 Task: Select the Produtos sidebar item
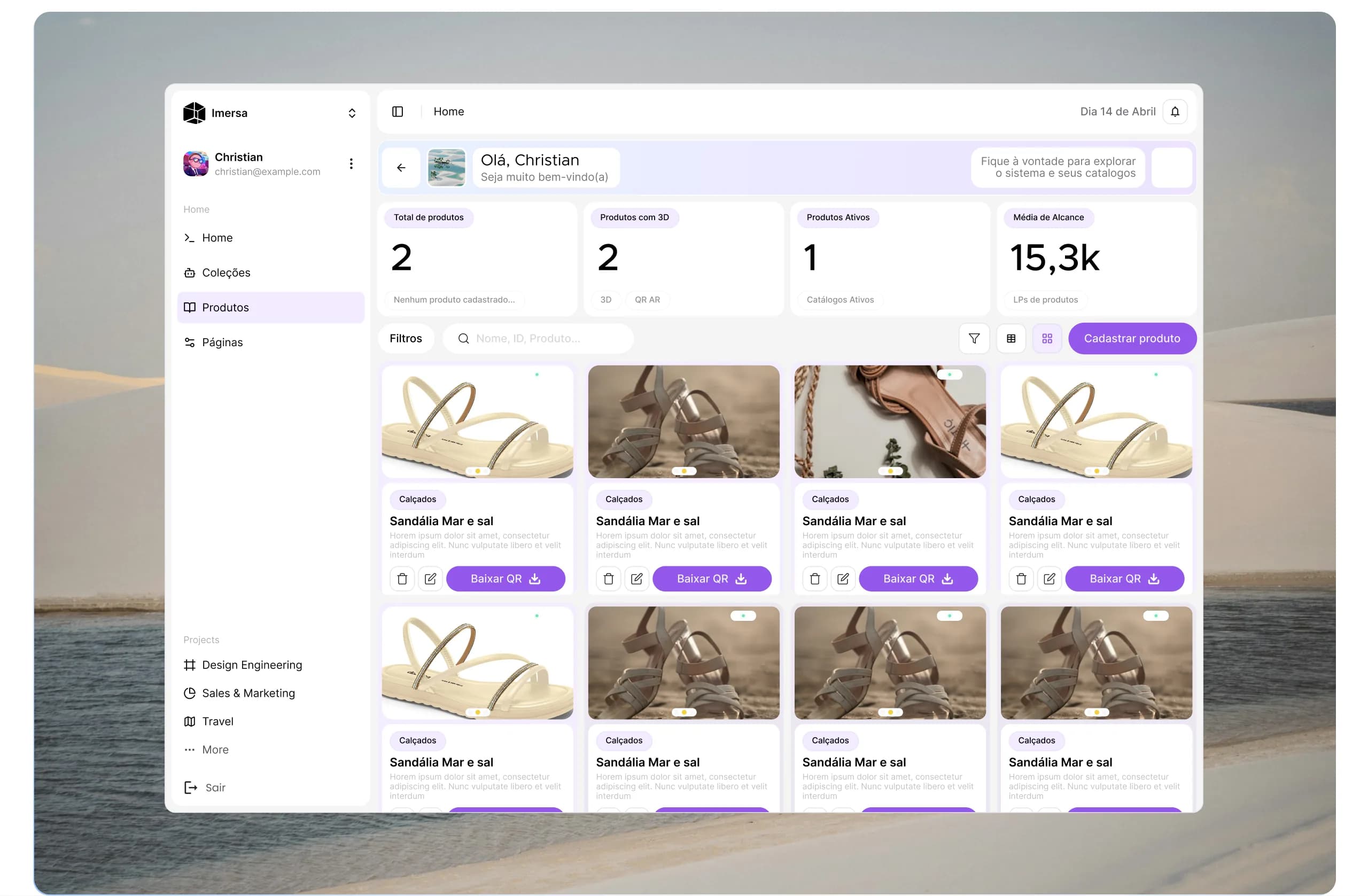pos(271,307)
